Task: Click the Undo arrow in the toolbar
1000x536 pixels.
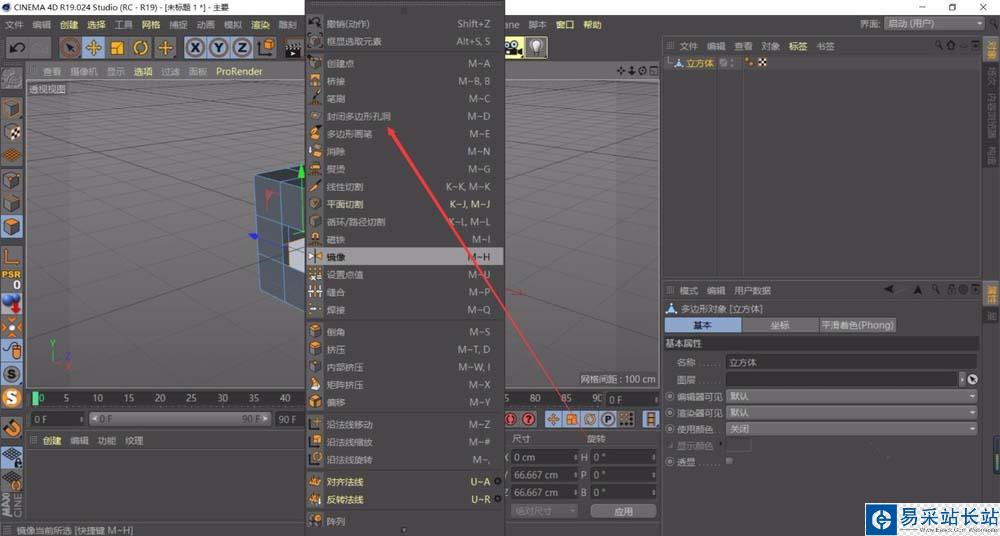Action: point(17,47)
